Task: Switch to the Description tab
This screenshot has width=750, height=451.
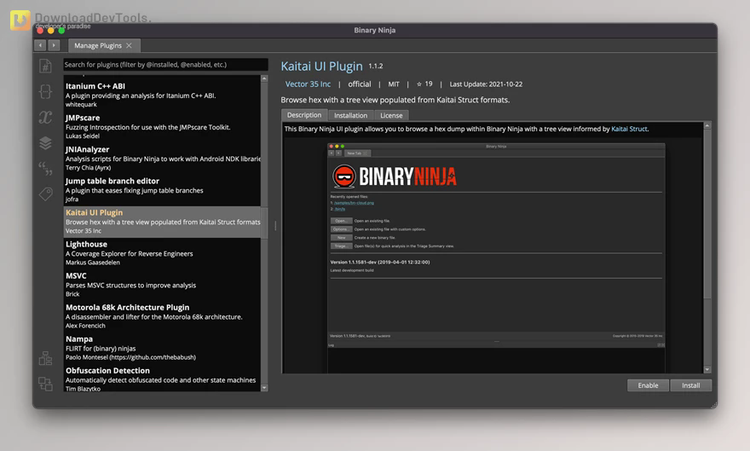Action: tap(304, 115)
